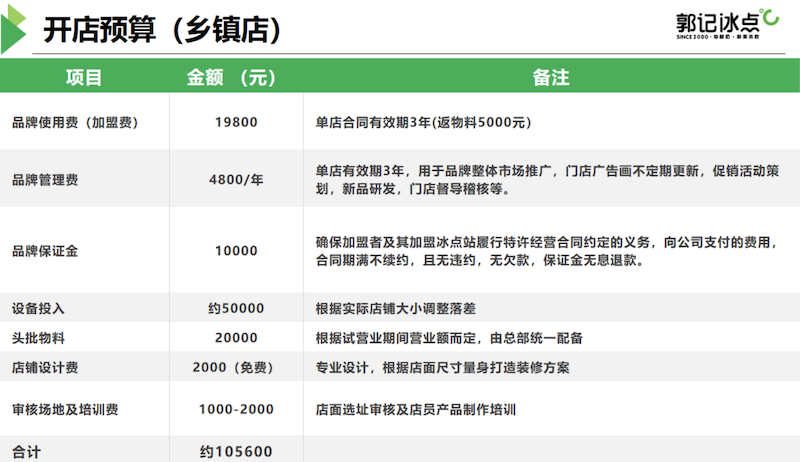This screenshot has height=462, width=800.
Task: Click the amount 10000
Action: (x=236, y=251)
